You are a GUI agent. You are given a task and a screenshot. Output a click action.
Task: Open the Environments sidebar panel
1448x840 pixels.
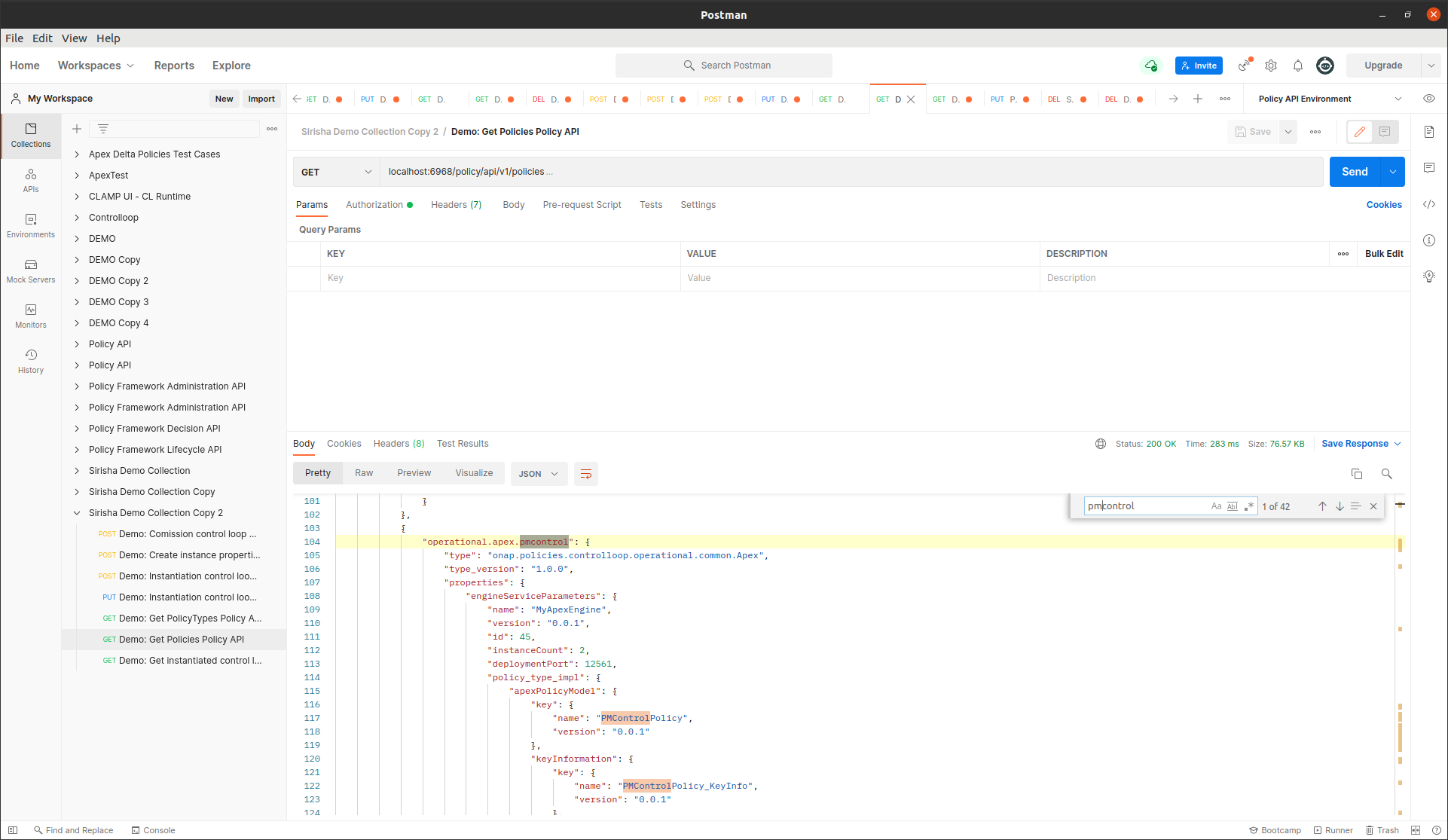pos(31,226)
